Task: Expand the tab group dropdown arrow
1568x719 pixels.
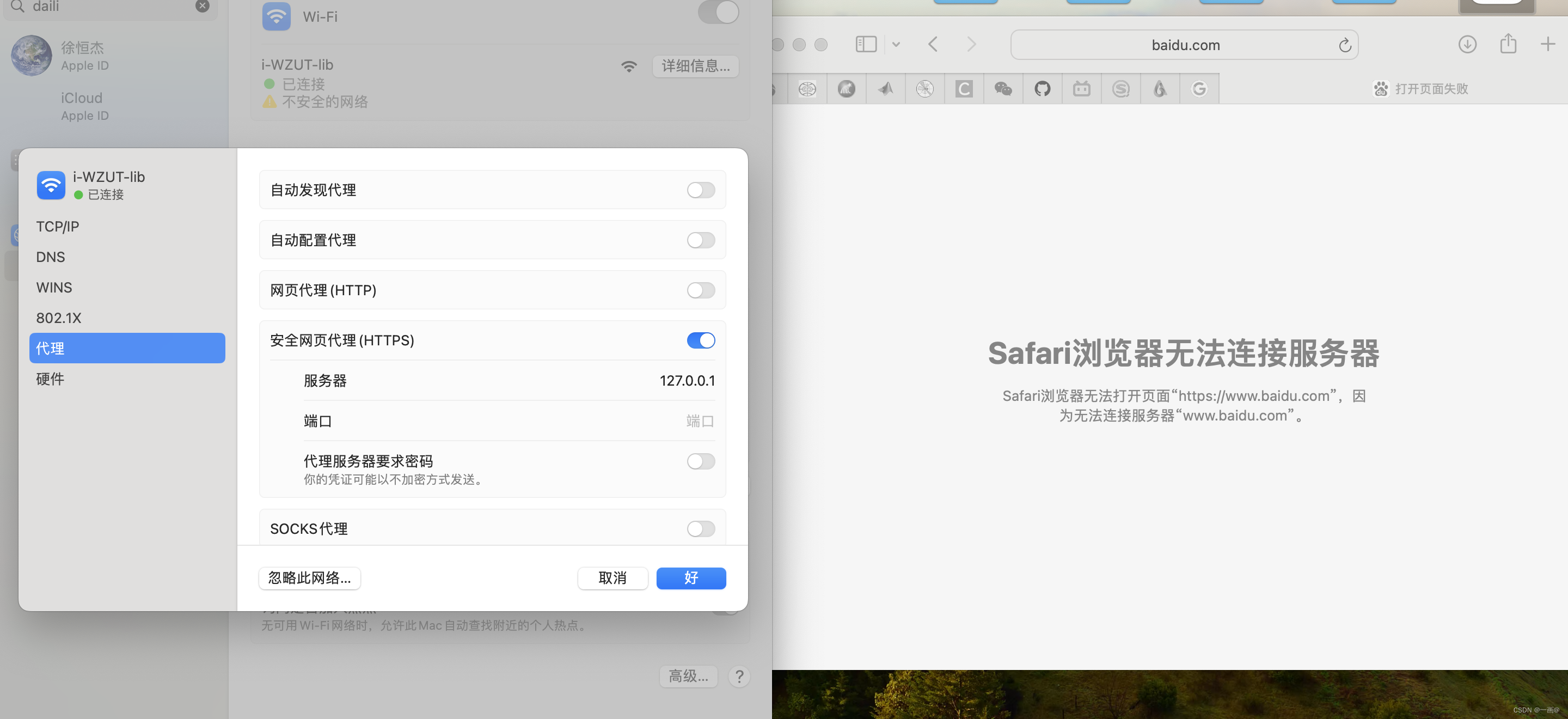Action: pyautogui.click(x=896, y=45)
